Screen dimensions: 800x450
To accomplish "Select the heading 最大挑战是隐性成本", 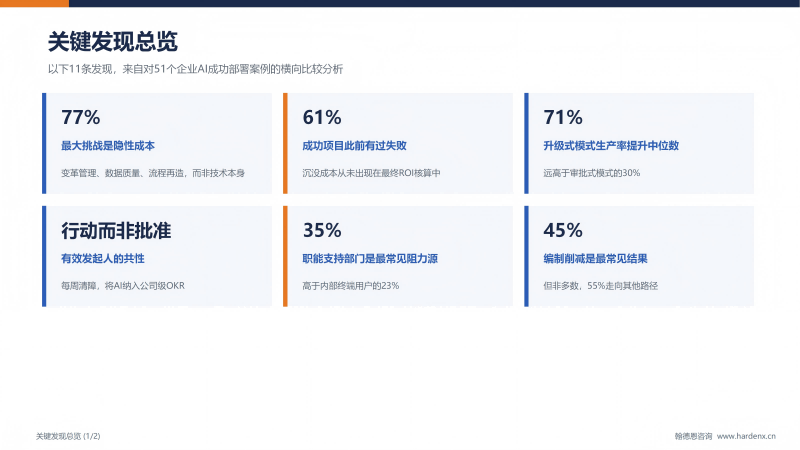I will 108,145.
